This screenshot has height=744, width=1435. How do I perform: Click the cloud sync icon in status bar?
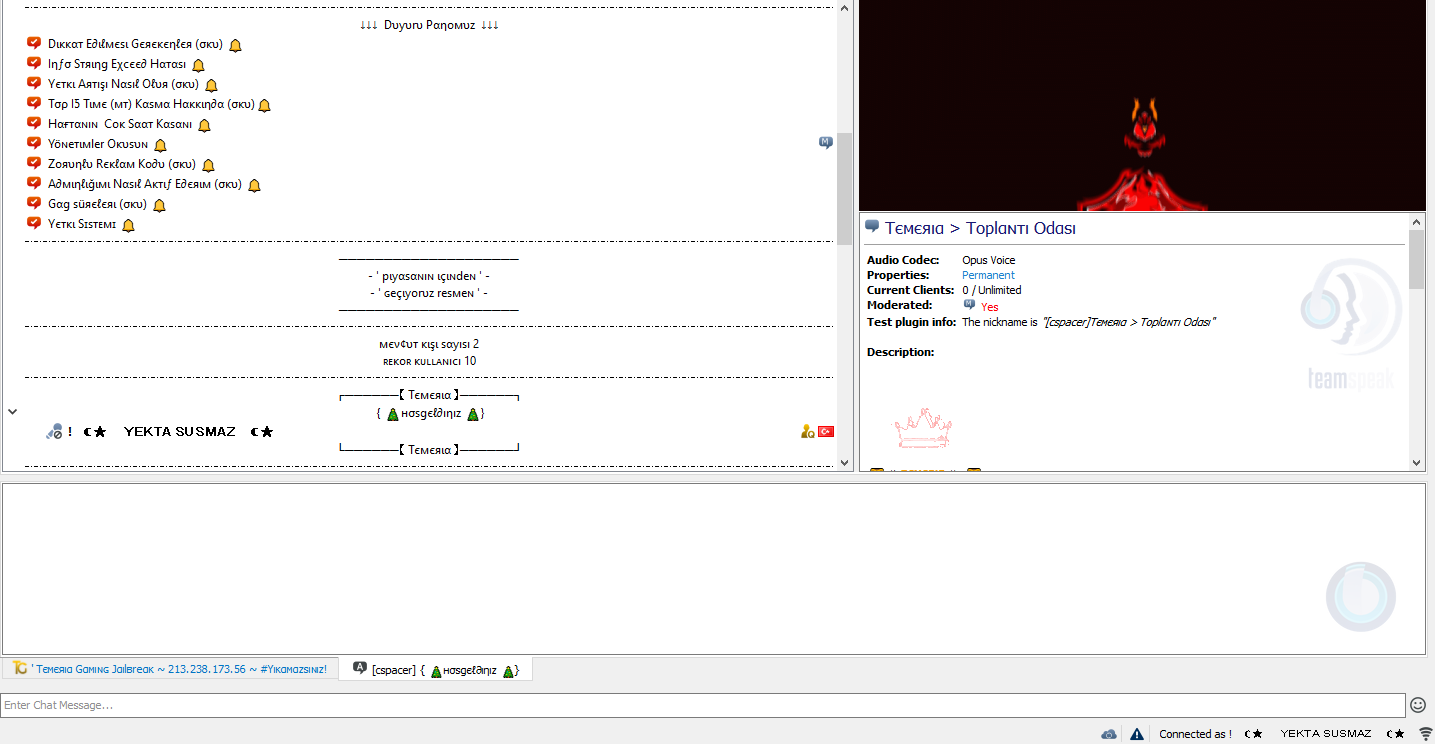click(1109, 734)
